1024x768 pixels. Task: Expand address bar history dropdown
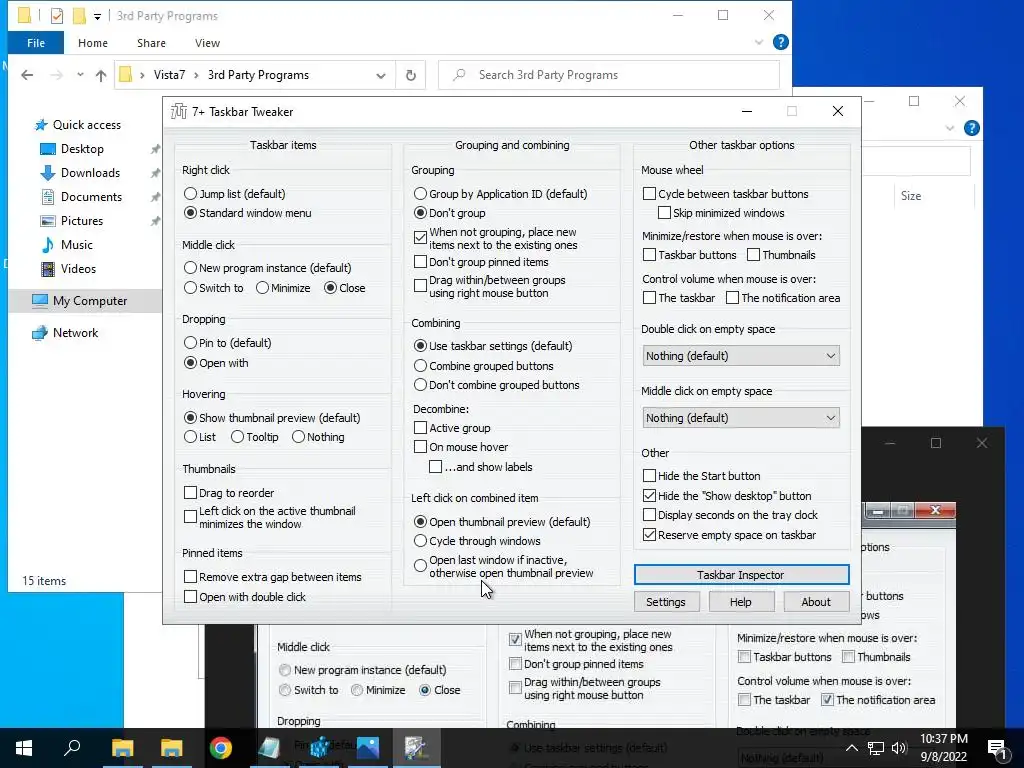(381, 76)
